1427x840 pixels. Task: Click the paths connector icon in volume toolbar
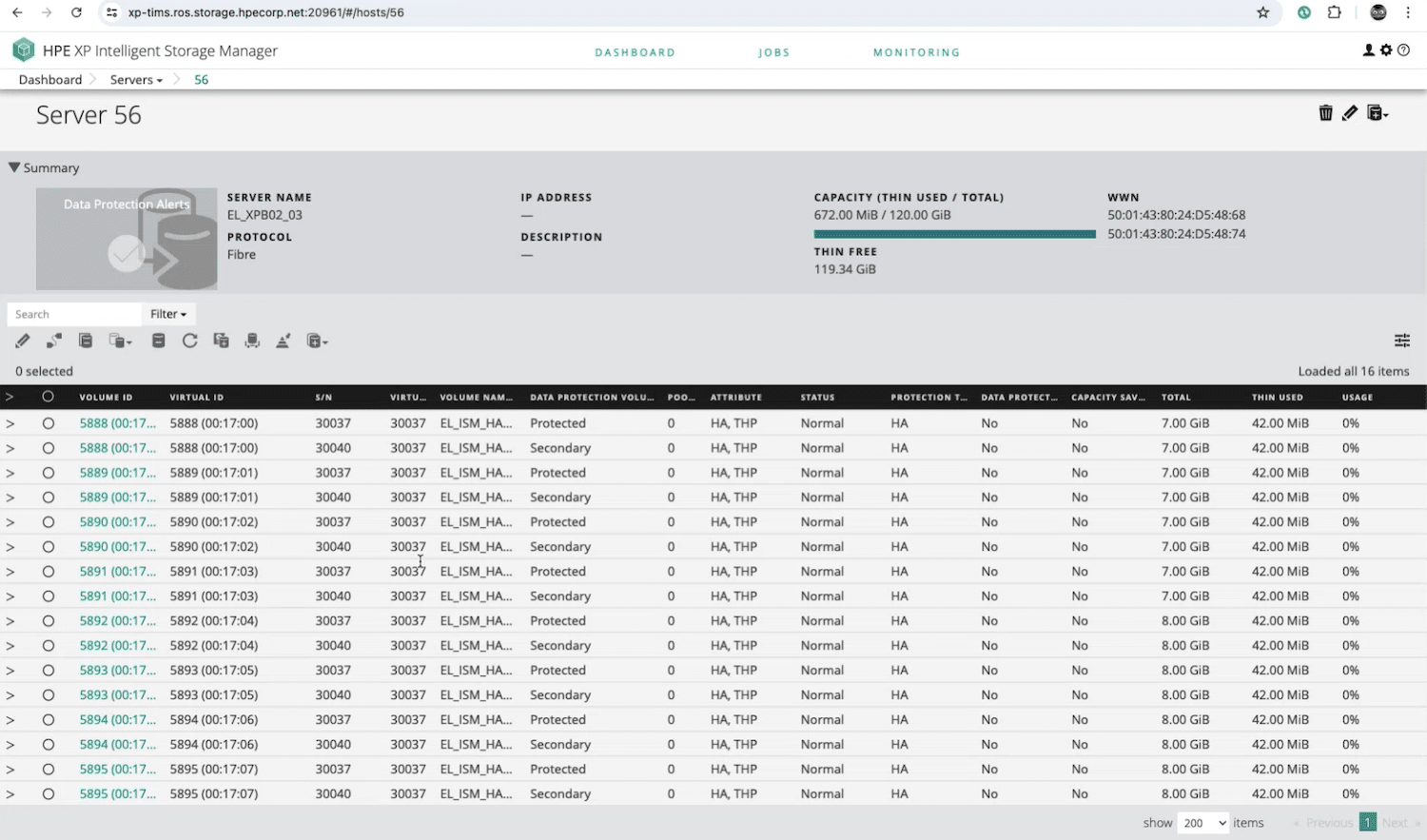(x=54, y=341)
